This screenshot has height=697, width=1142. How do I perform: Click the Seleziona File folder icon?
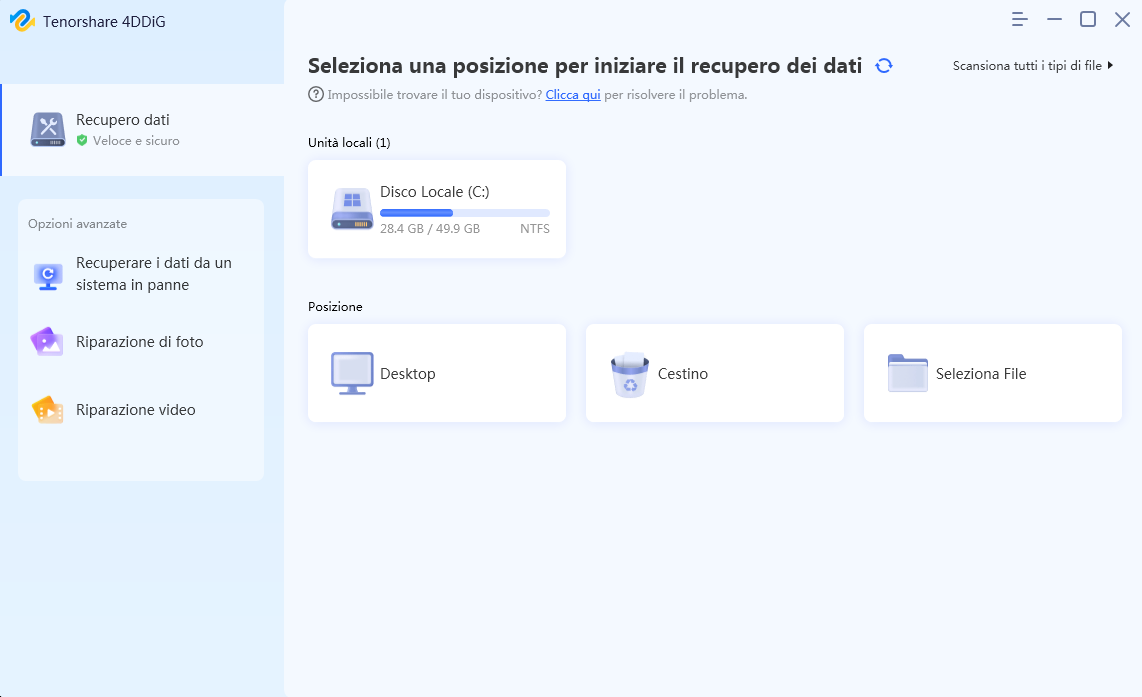907,373
